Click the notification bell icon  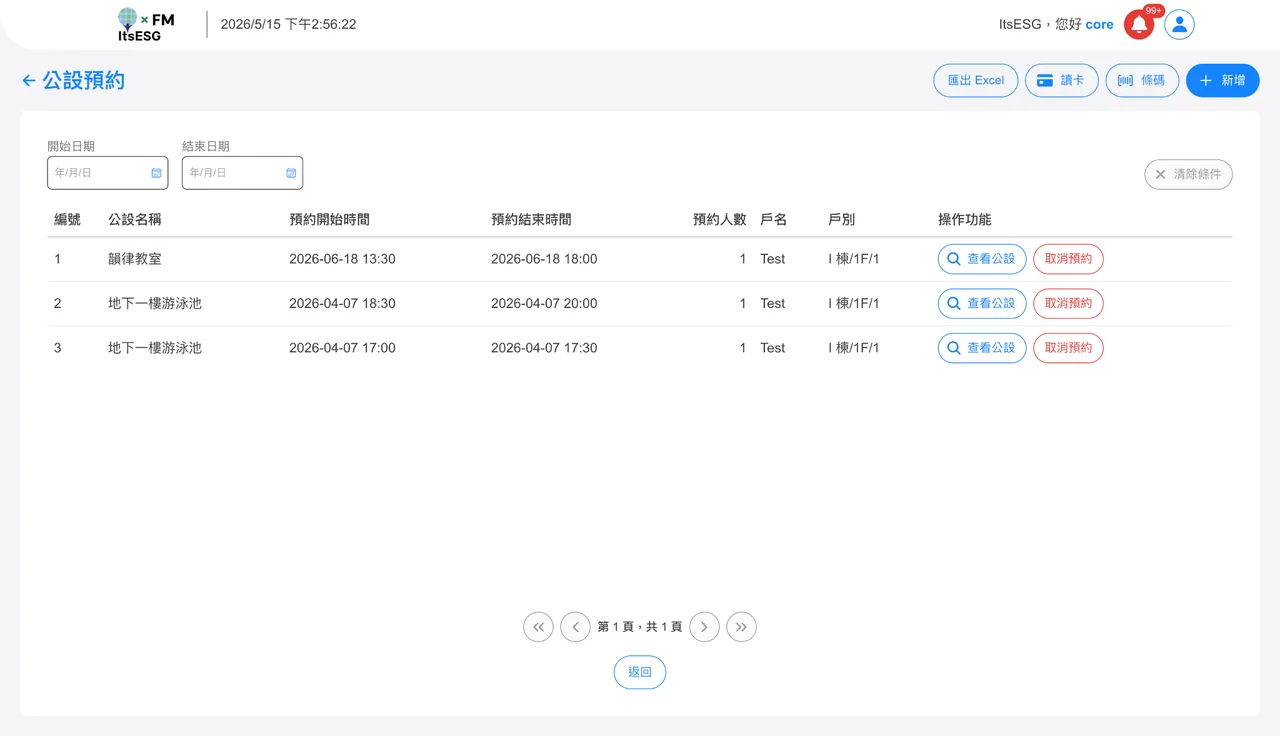[1139, 25]
